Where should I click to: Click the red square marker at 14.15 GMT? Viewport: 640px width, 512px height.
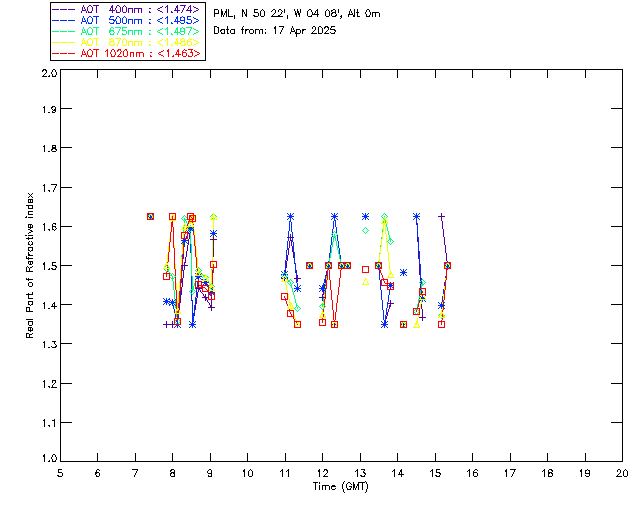click(x=403, y=325)
